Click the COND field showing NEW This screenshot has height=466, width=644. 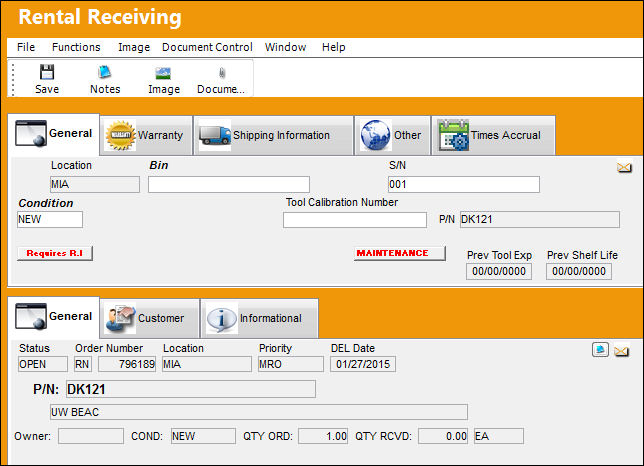click(x=203, y=436)
